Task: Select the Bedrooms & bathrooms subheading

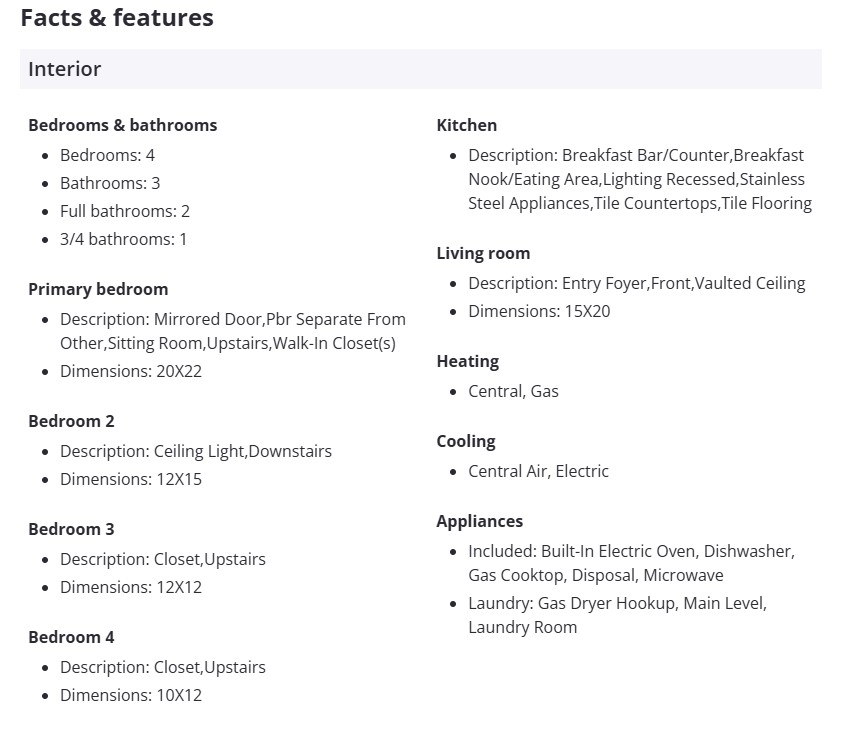Action: (x=122, y=125)
